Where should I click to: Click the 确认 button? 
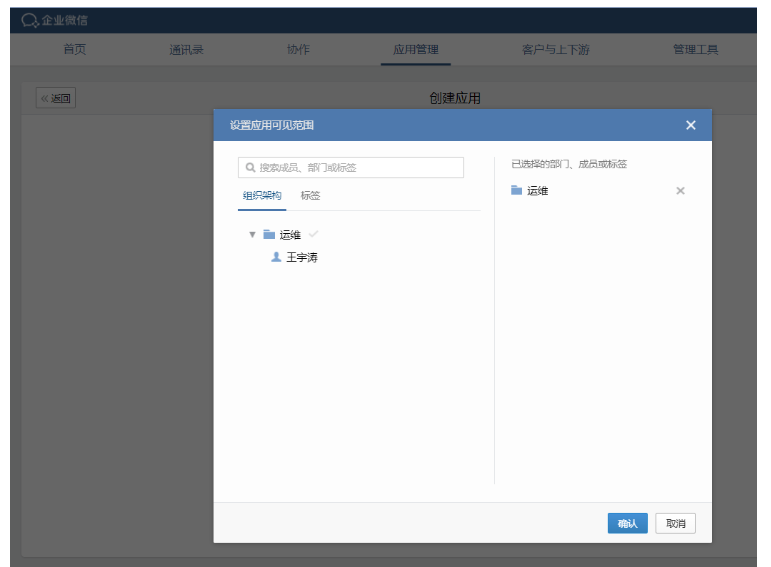pos(627,523)
